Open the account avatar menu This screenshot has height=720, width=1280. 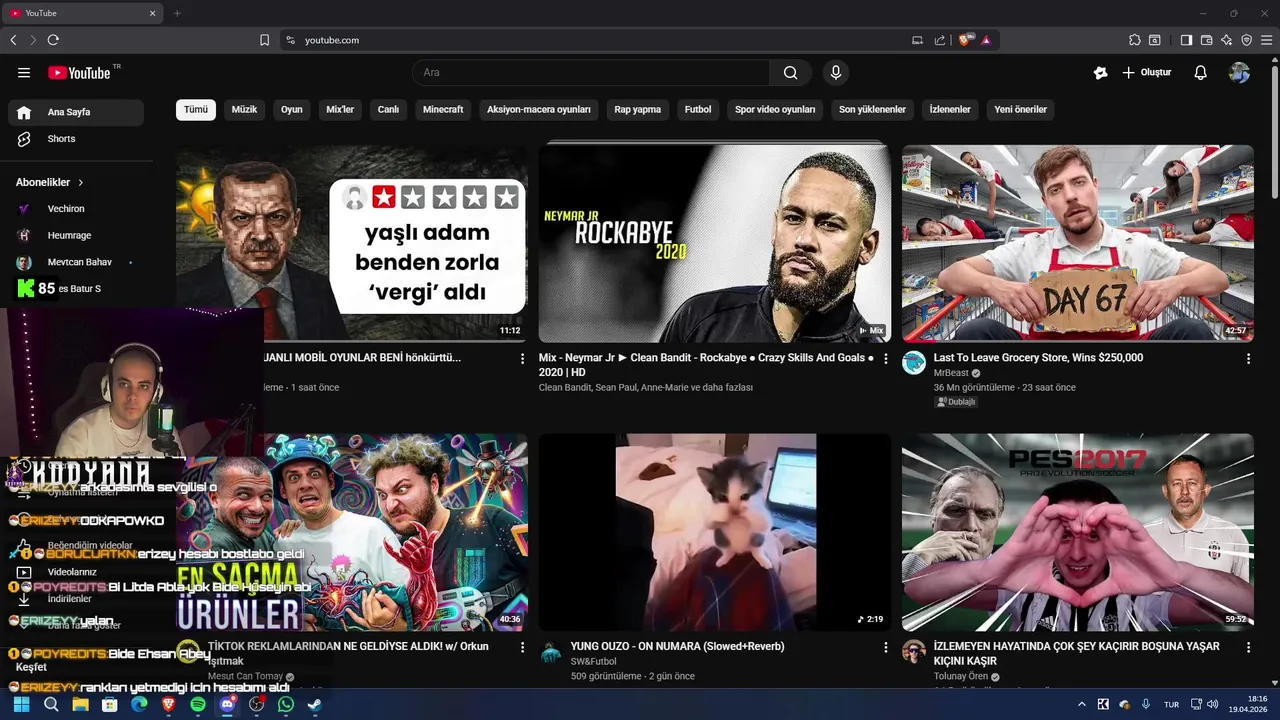1239,73
